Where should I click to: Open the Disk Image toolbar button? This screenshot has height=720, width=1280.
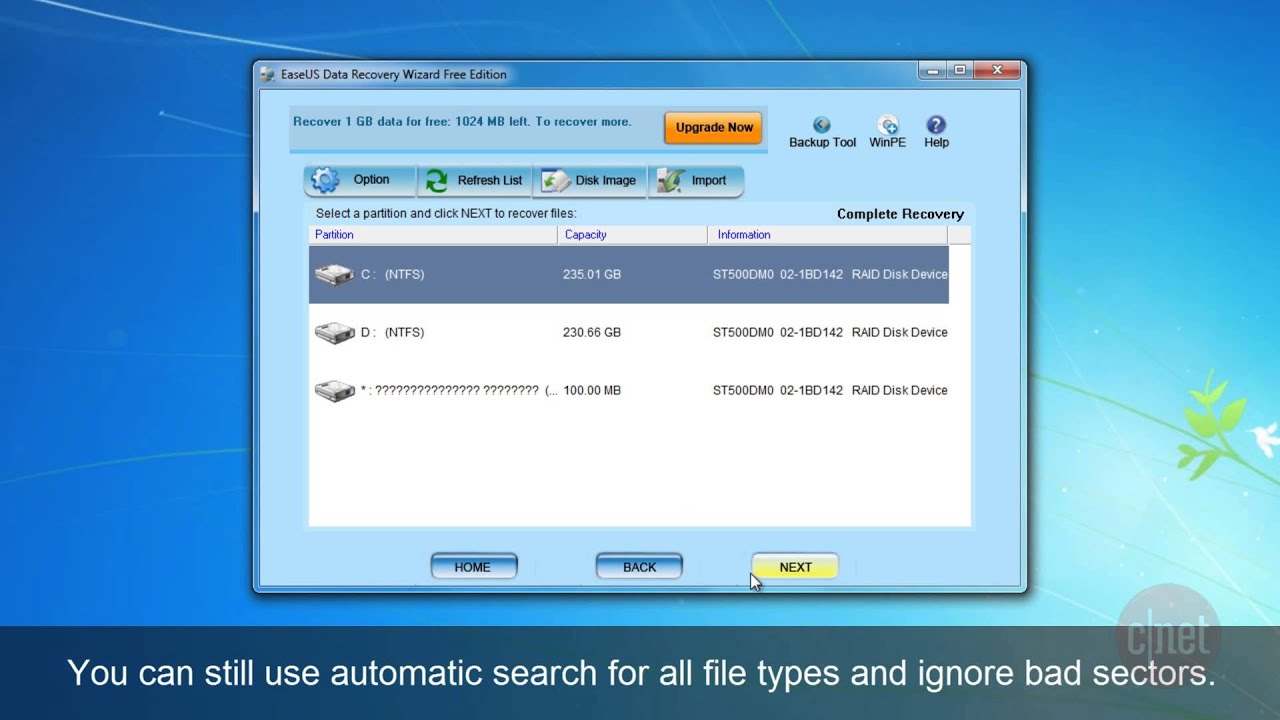pyautogui.click(x=590, y=180)
